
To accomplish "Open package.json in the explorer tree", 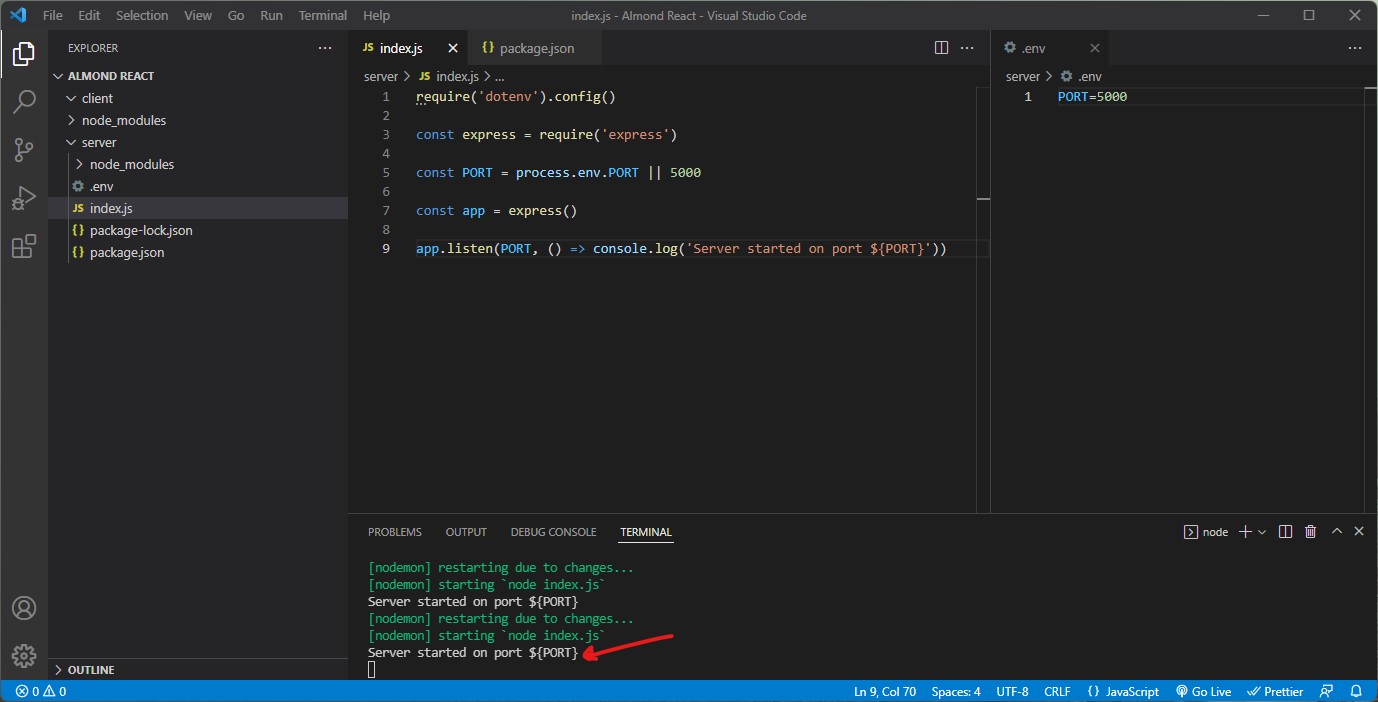I will pyautogui.click(x=198, y=252).
